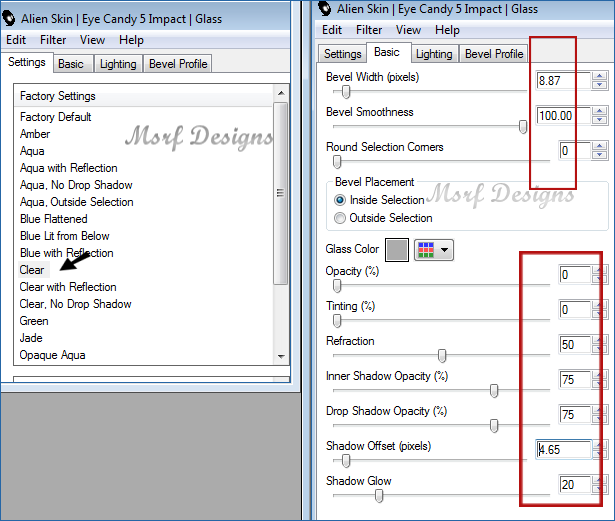
Task: Click Drop Shadow Opacity slider handle
Action: pyautogui.click(x=494, y=425)
